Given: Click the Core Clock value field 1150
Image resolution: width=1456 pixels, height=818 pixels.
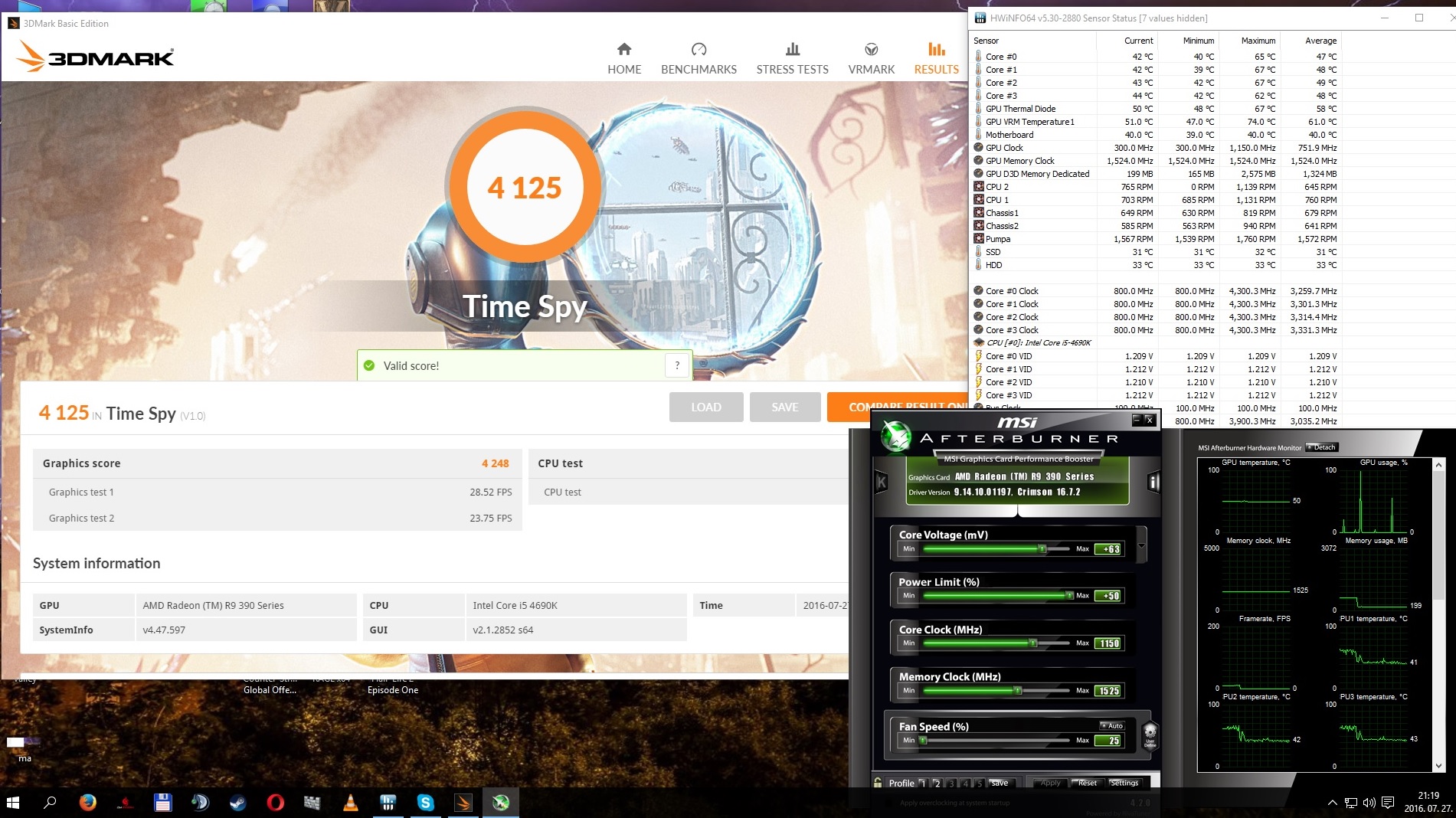Looking at the screenshot, I should pos(1108,643).
